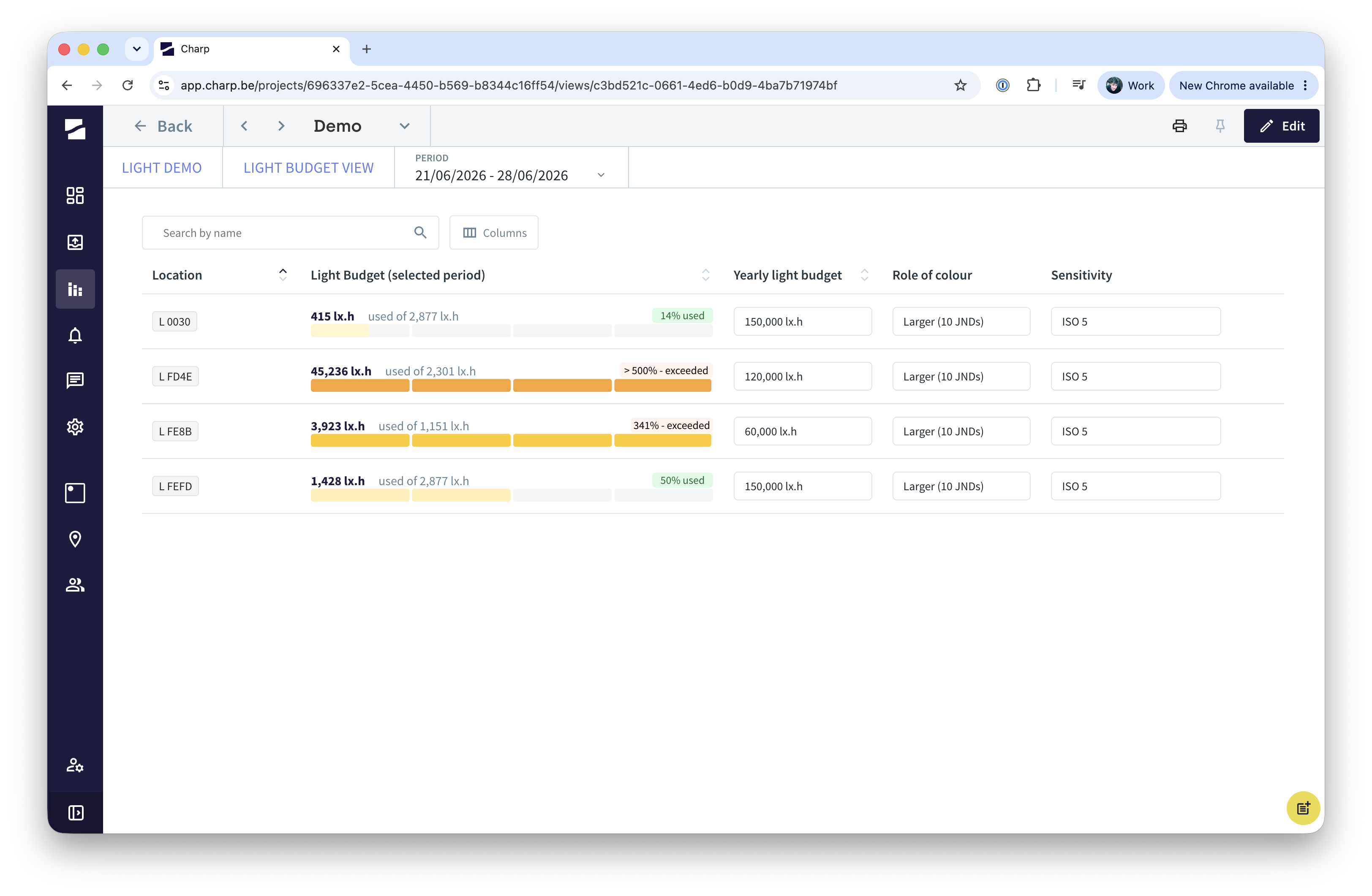
Task: Open the settings gear in sidebar
Action: click(75, 426)
